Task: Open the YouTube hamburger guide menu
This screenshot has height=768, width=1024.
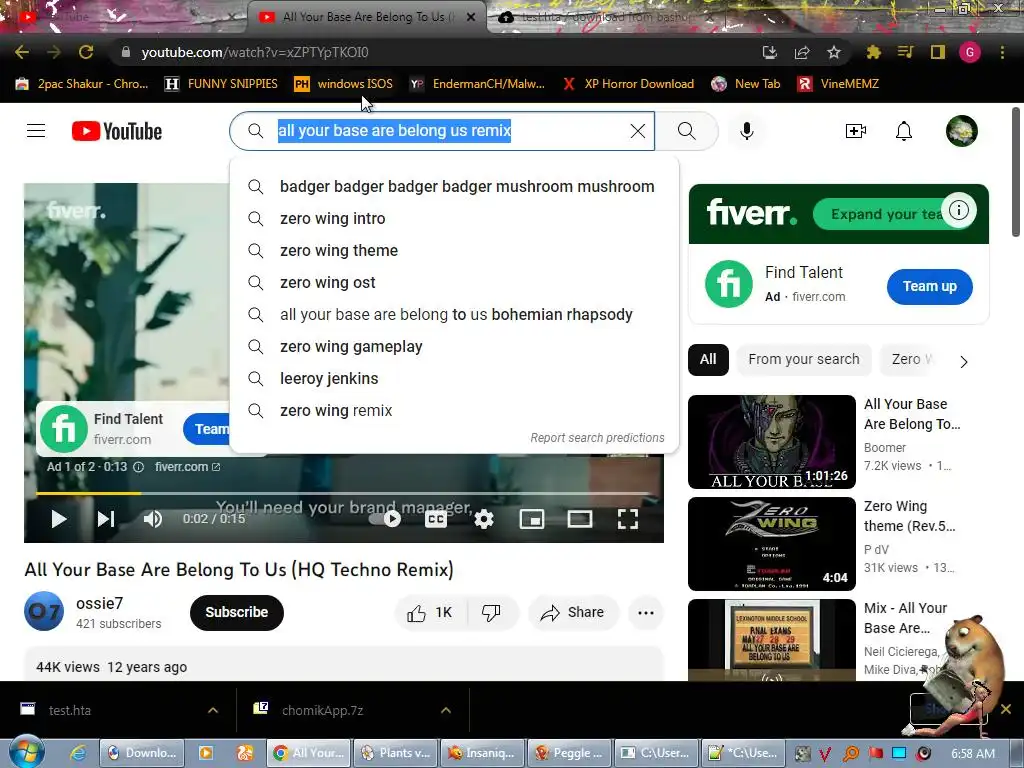Action: click(x=36, y=131)
